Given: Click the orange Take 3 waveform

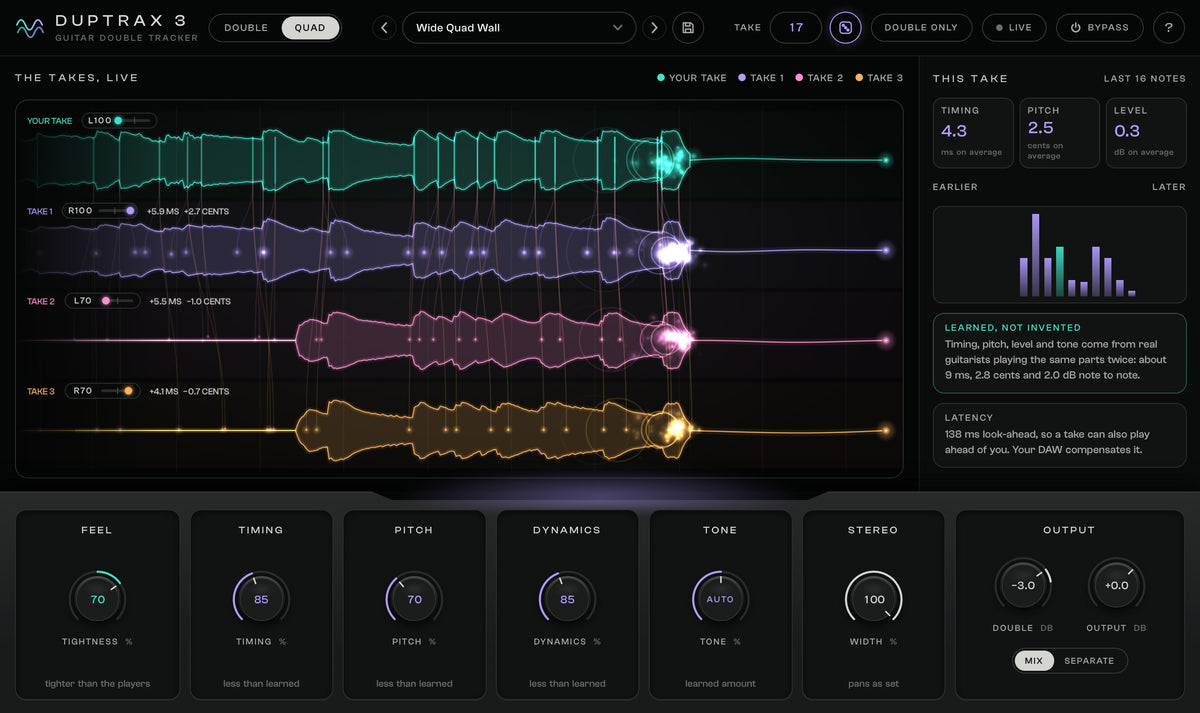Looking at the screenshot, I should [x=495, y=430].
